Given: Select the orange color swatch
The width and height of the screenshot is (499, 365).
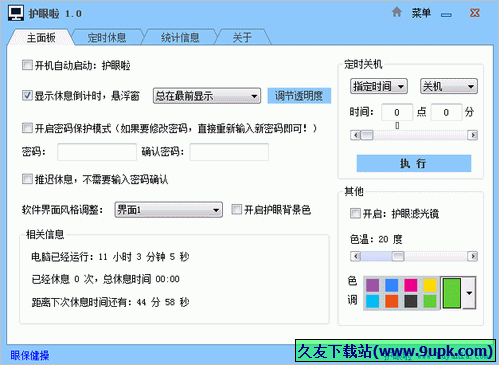Looking at the screenshot, I should click(392, 301).
